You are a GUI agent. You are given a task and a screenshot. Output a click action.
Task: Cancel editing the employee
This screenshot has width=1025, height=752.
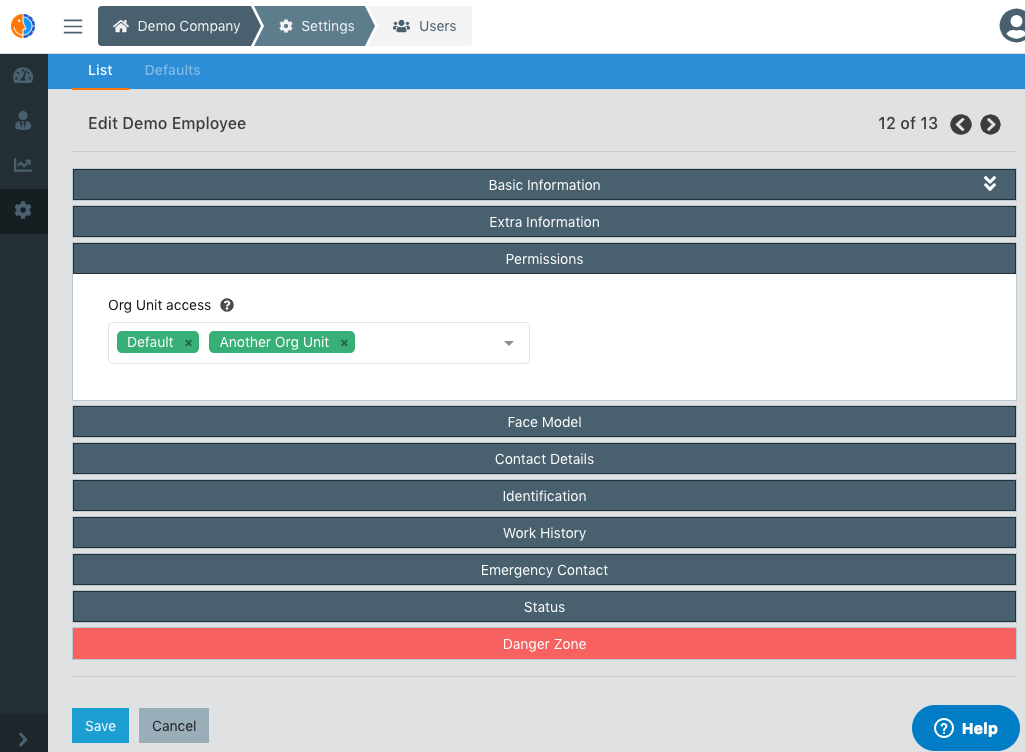pyautogui.click(x=174, y=726)
